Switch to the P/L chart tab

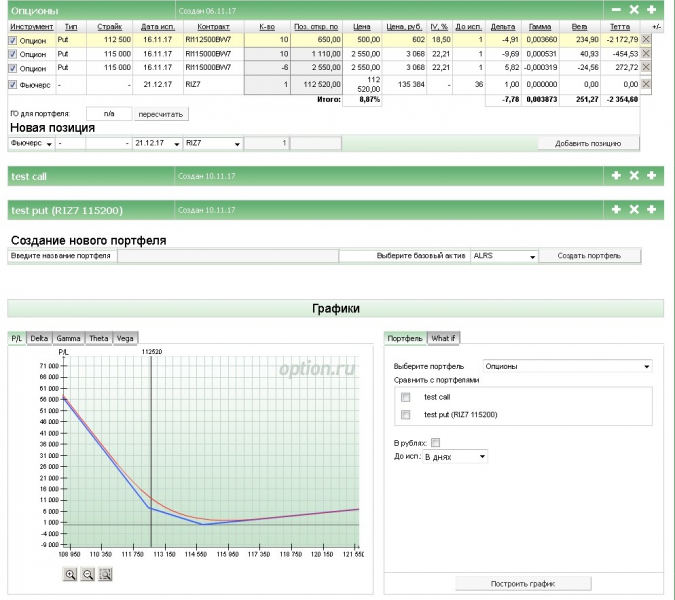point(17,338)
